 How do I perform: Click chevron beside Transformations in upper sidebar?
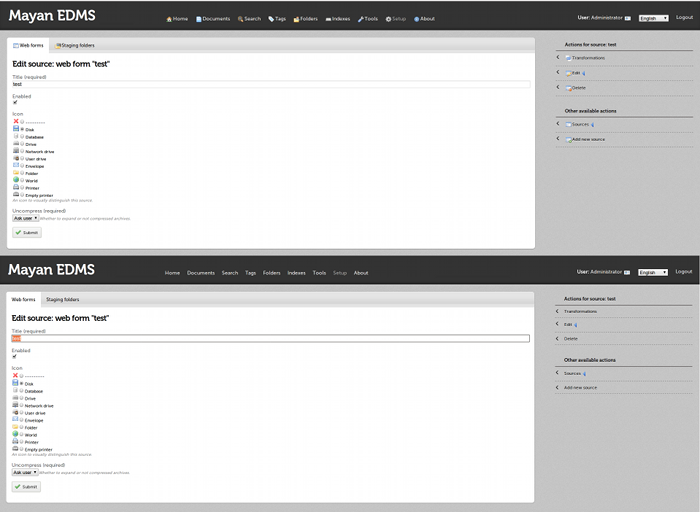click(x=558, y=57)
